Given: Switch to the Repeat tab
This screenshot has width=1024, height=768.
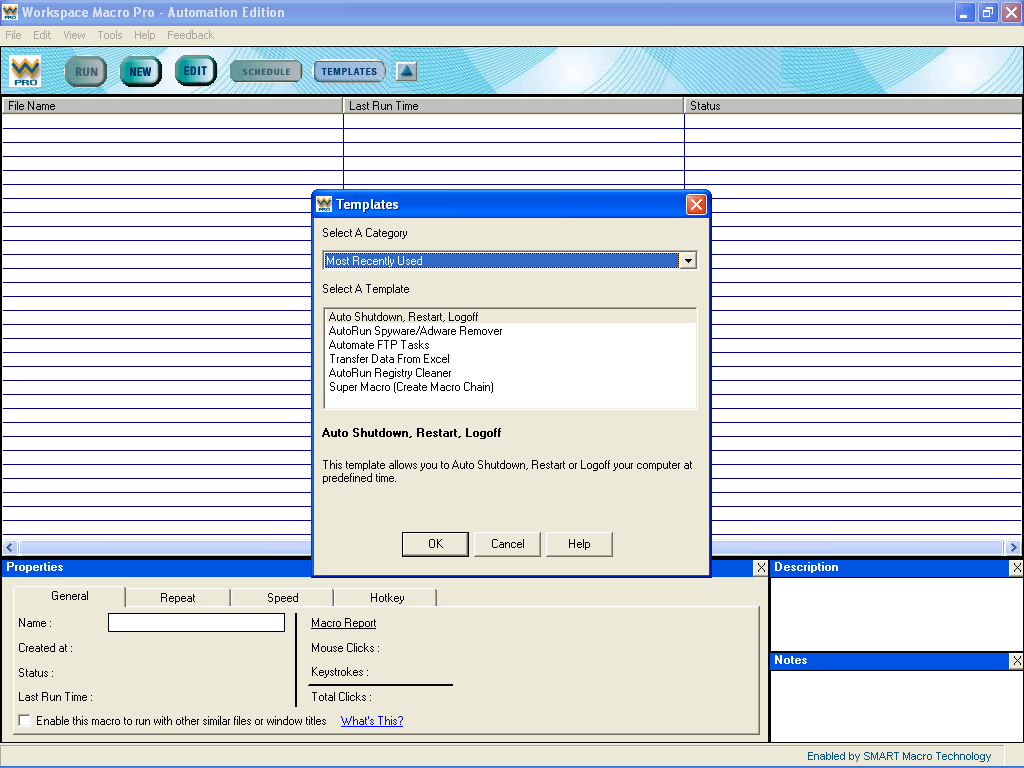Looking at the screenshot, I should (x=178, y=598).
